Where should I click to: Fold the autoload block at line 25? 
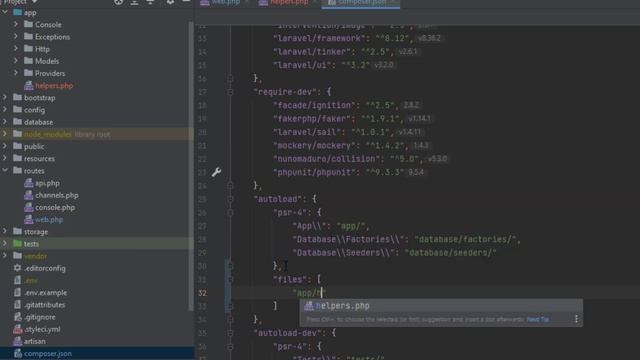click(x=230, y=199)
